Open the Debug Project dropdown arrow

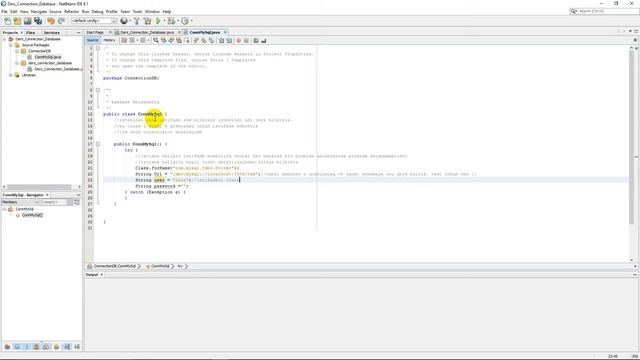[x=178, y=21]
